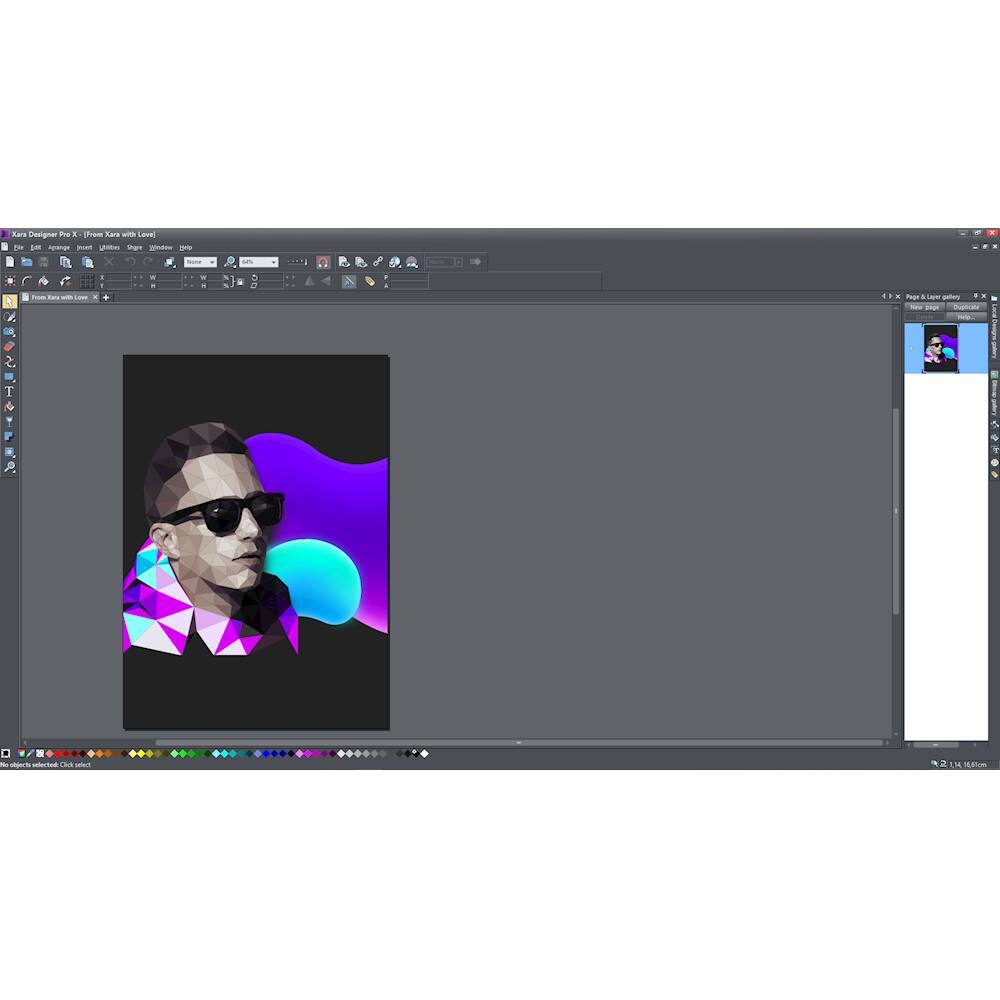Select the Selector tool
This screenshot has width=1000, height=1000.
coord(8,300)
